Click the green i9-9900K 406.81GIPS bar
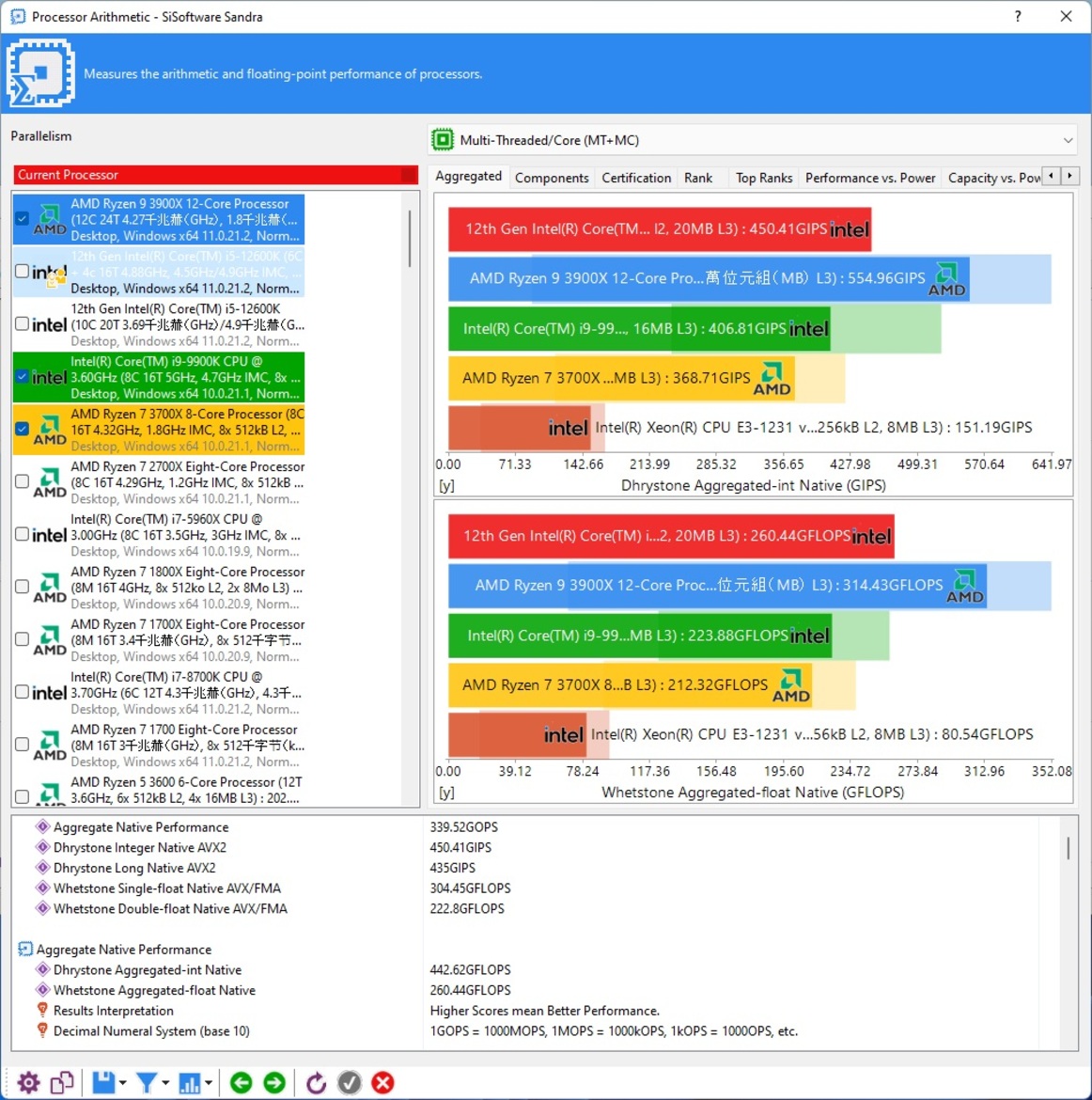Image resolution: width=1092 pixels, height=1100 pixels. point(639,328)
